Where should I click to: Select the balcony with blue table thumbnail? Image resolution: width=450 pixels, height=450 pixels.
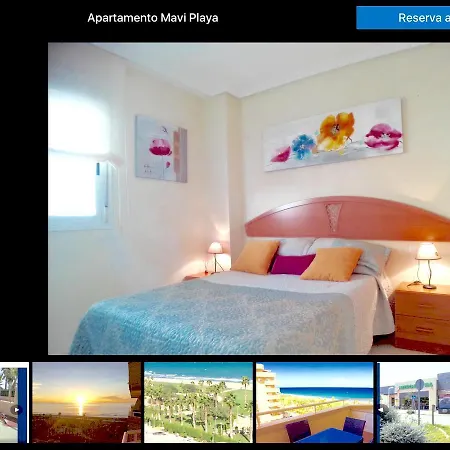315,403
